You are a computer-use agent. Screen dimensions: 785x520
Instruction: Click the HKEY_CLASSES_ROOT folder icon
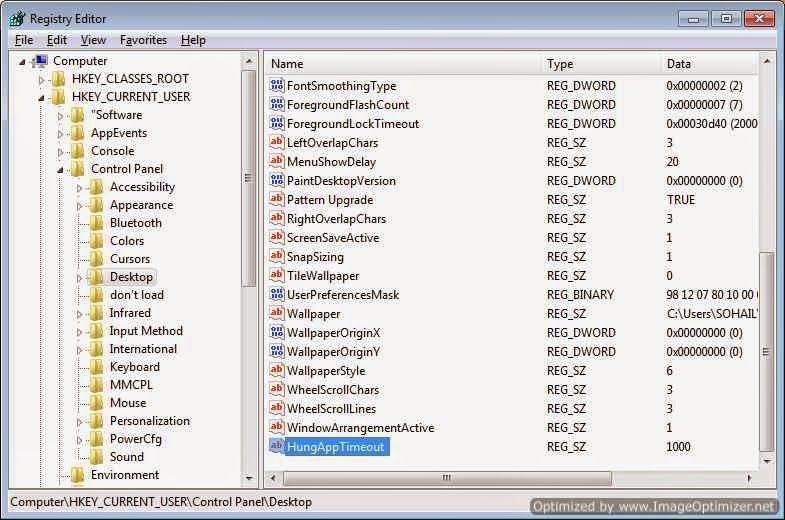click(x=58, y=79)
